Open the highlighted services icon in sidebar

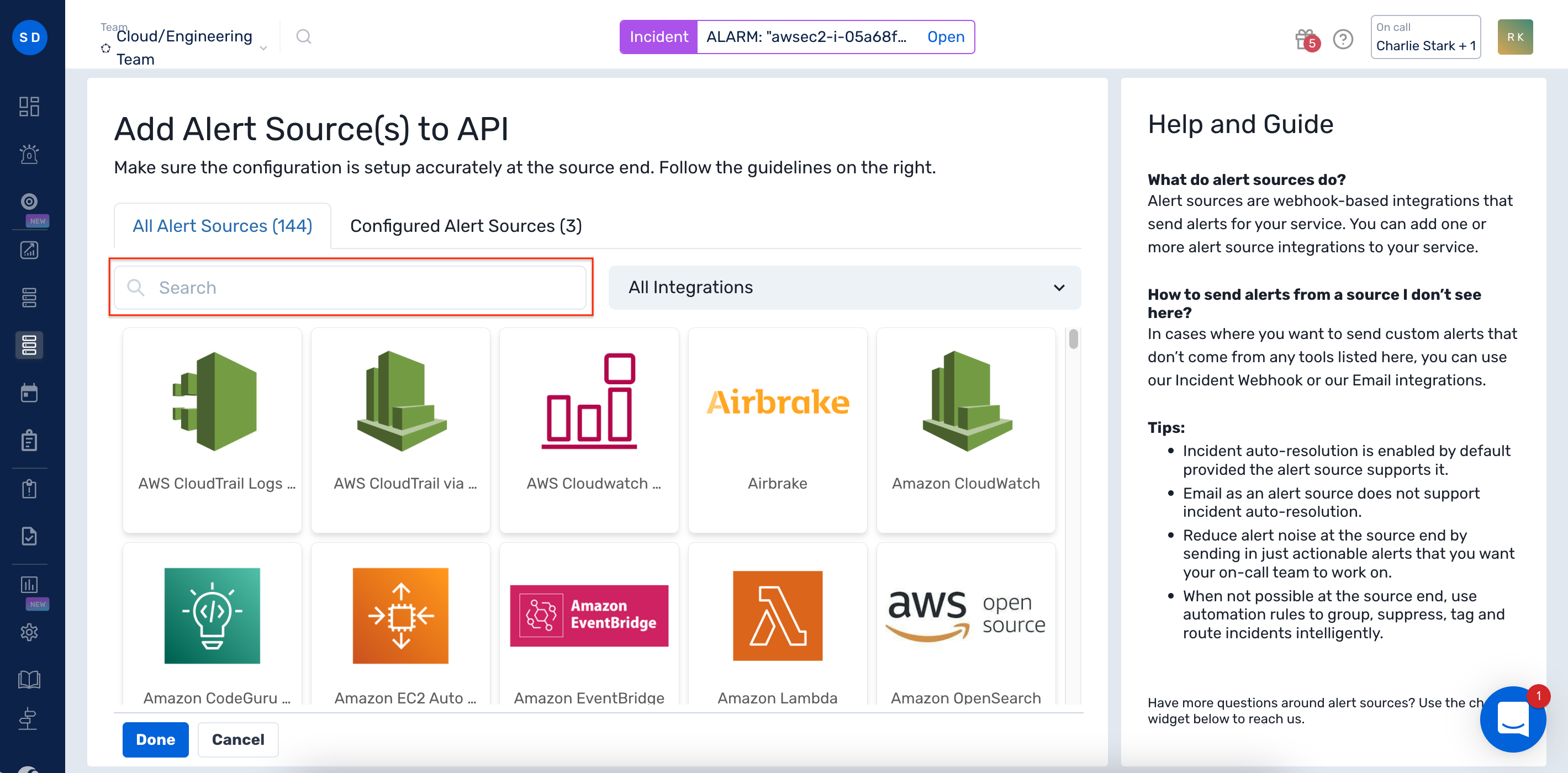click(x=29, y=345)
